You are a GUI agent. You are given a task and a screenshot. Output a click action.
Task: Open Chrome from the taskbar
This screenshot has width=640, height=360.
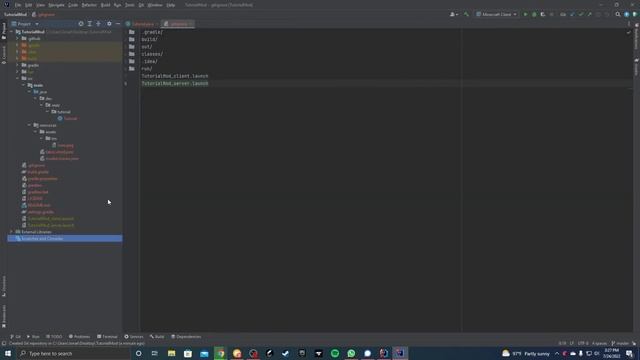[220, 353]
